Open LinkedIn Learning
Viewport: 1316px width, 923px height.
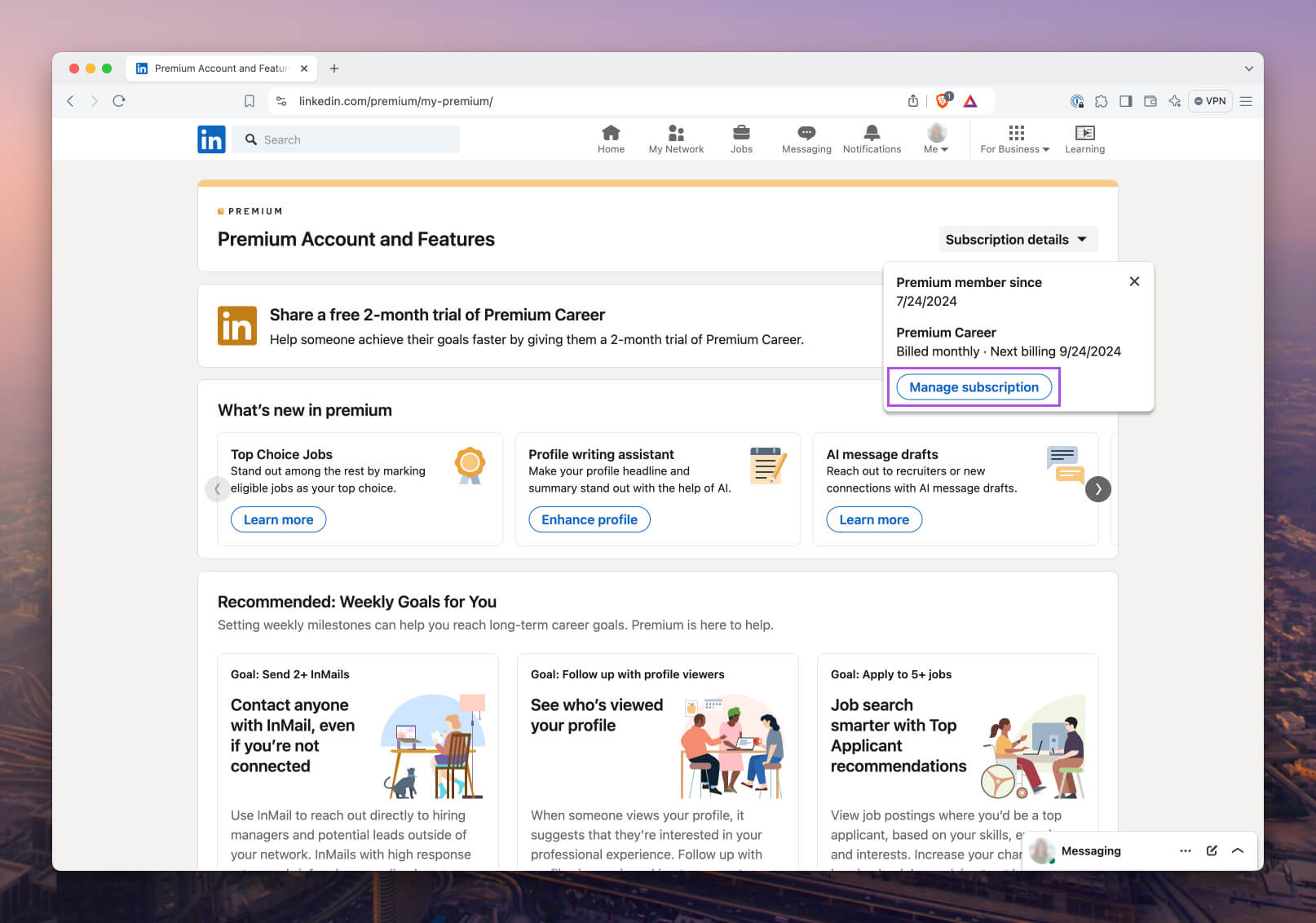pyautogui.click(x=1084, y=139)
